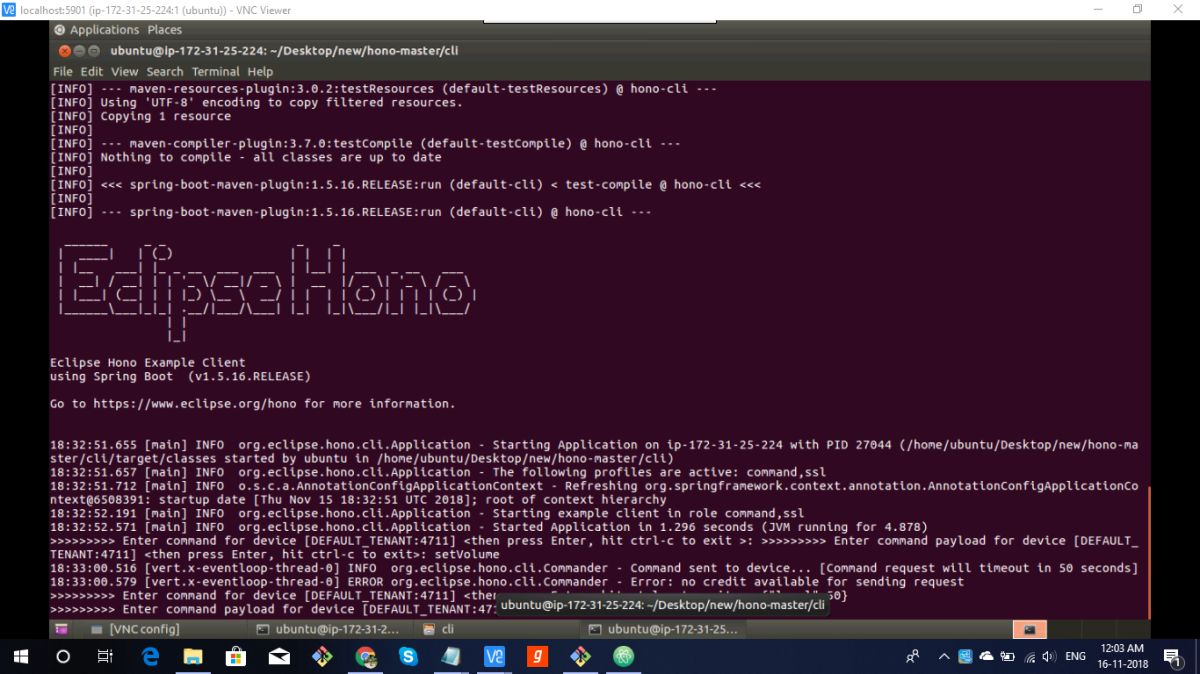Open the diamond icon left of green app

581,657
